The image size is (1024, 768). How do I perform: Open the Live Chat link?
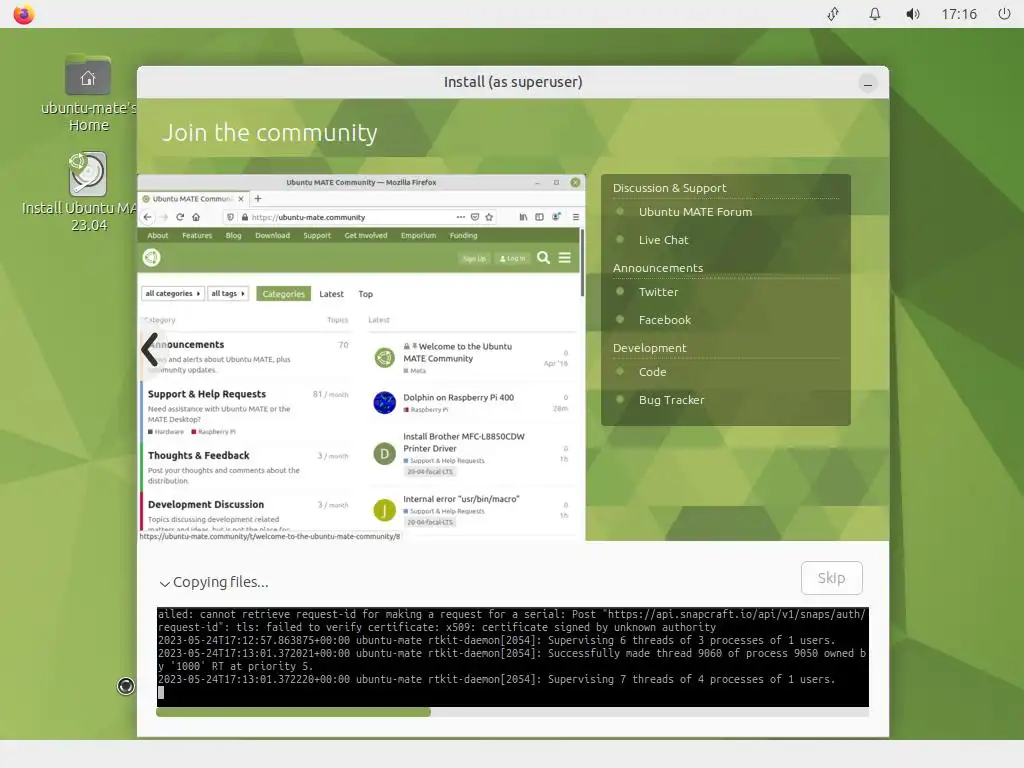point(663,240)
